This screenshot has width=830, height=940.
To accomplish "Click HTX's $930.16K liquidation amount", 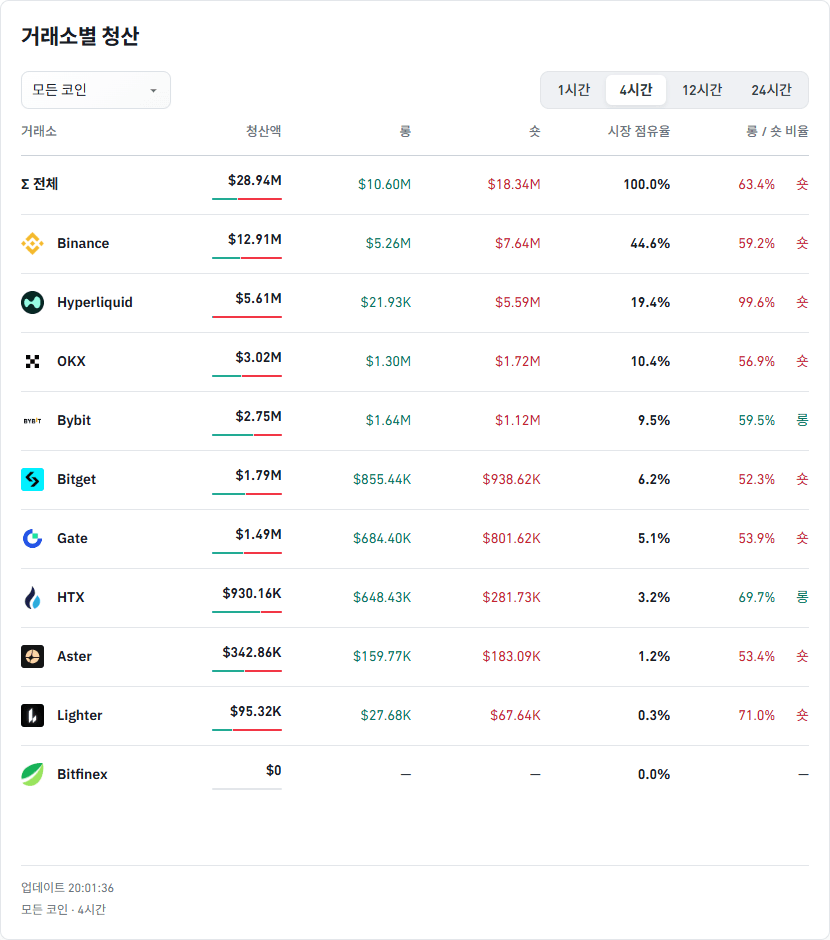I will [x=252, y=593].
